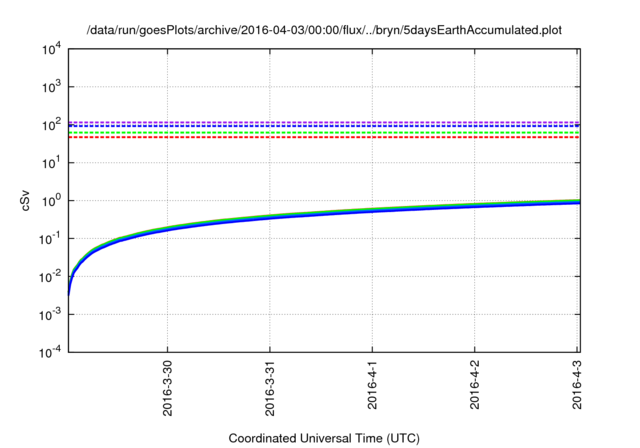Click the 2016-3-31 date tick label

pyautogui.click(x=270, y=388)
